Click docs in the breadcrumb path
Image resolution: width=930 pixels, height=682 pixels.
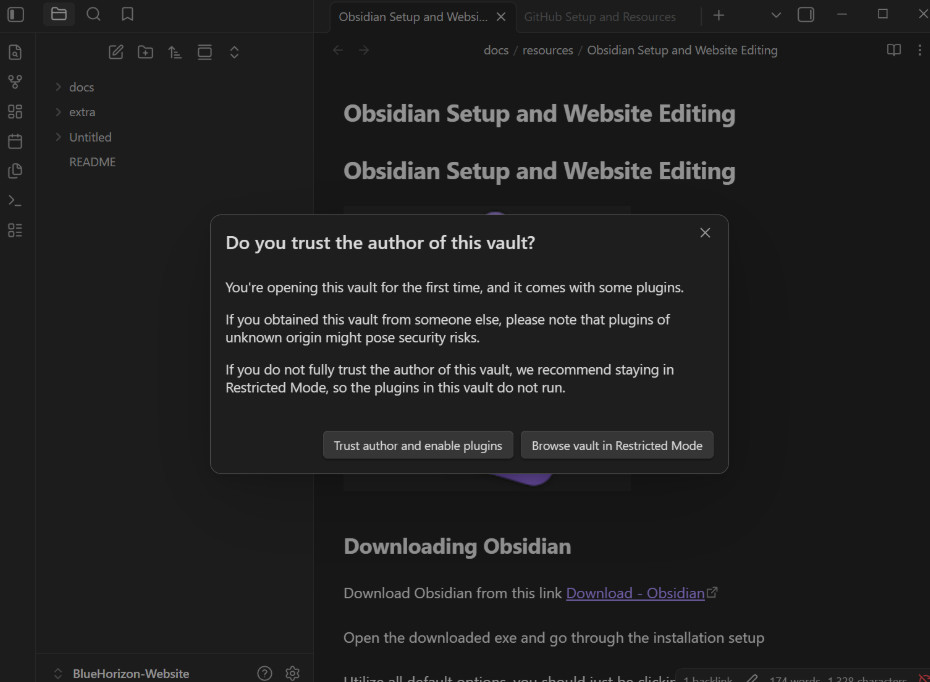496,50
